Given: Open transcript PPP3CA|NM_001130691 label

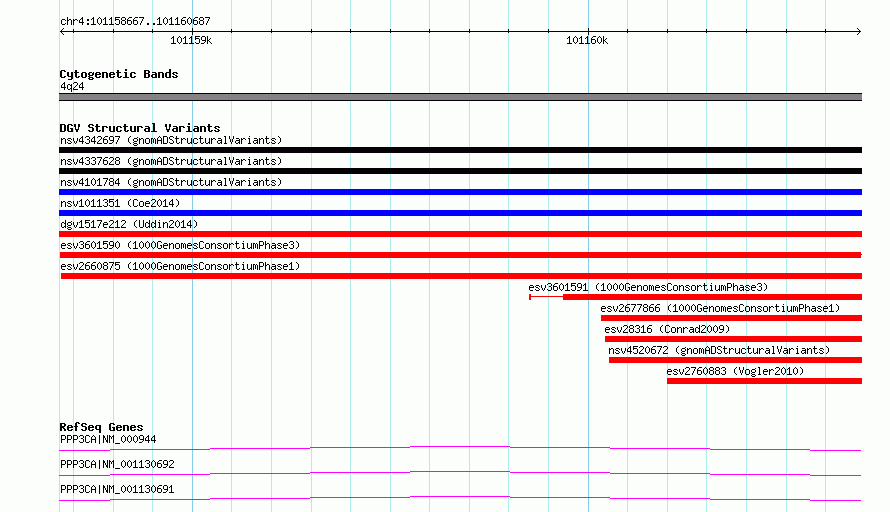Looking at the screenshot, I should pos(117,489).
